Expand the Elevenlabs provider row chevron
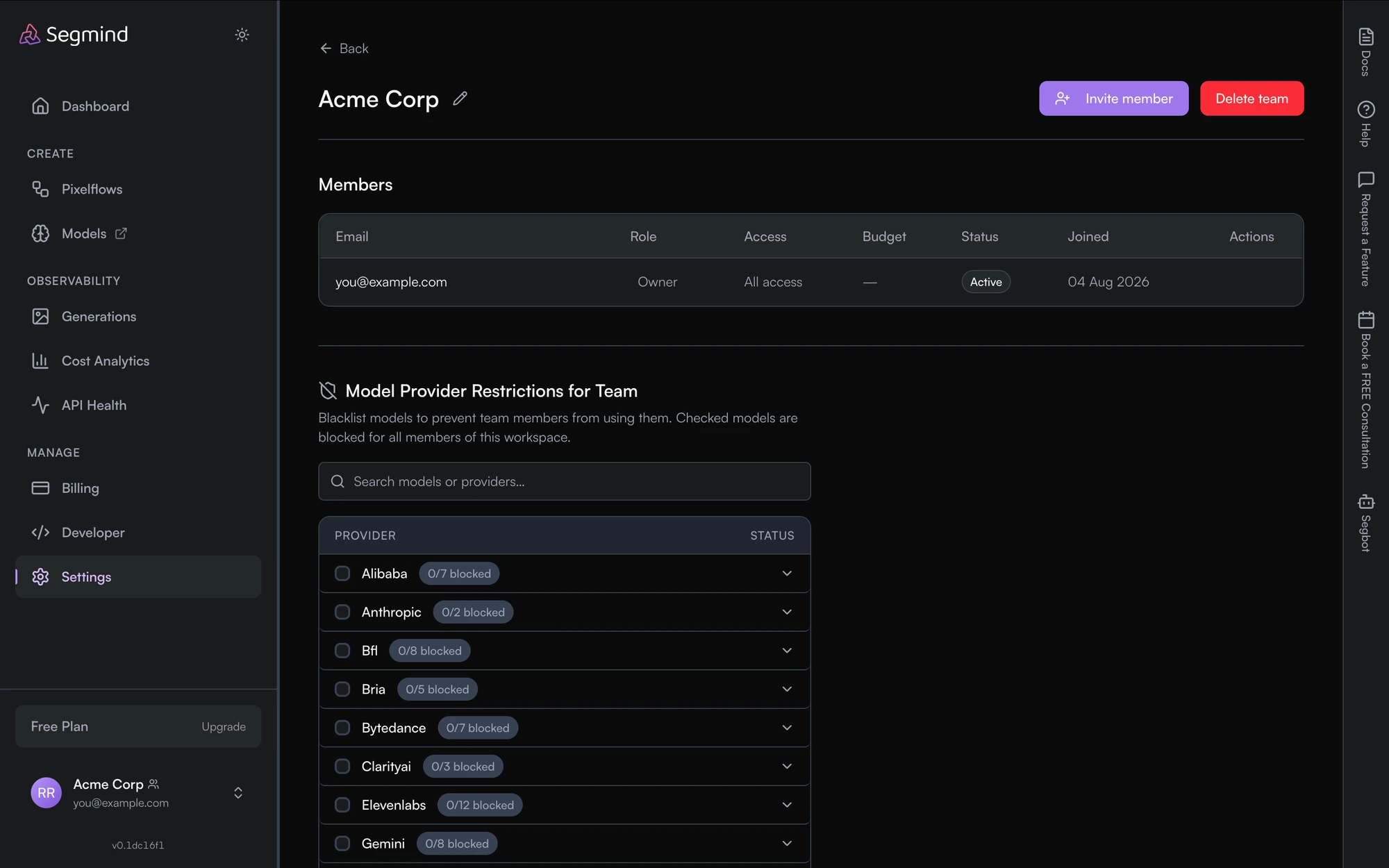 787,805
